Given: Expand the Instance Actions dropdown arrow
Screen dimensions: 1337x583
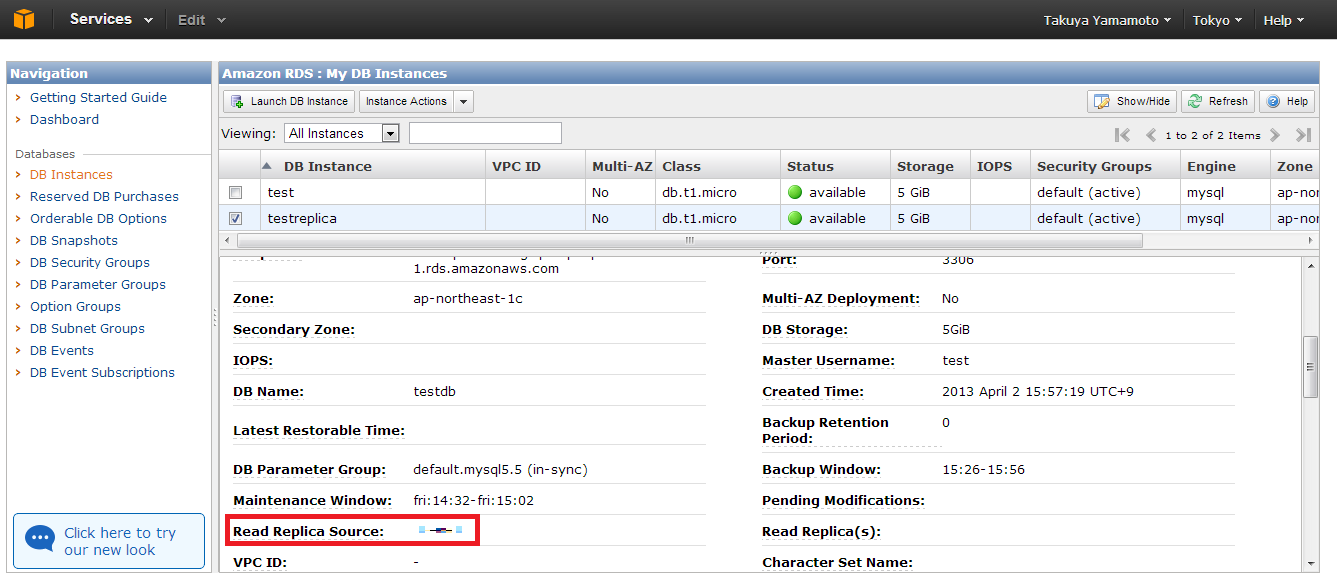Looking at the screenshot, I should tap(463, 102).
